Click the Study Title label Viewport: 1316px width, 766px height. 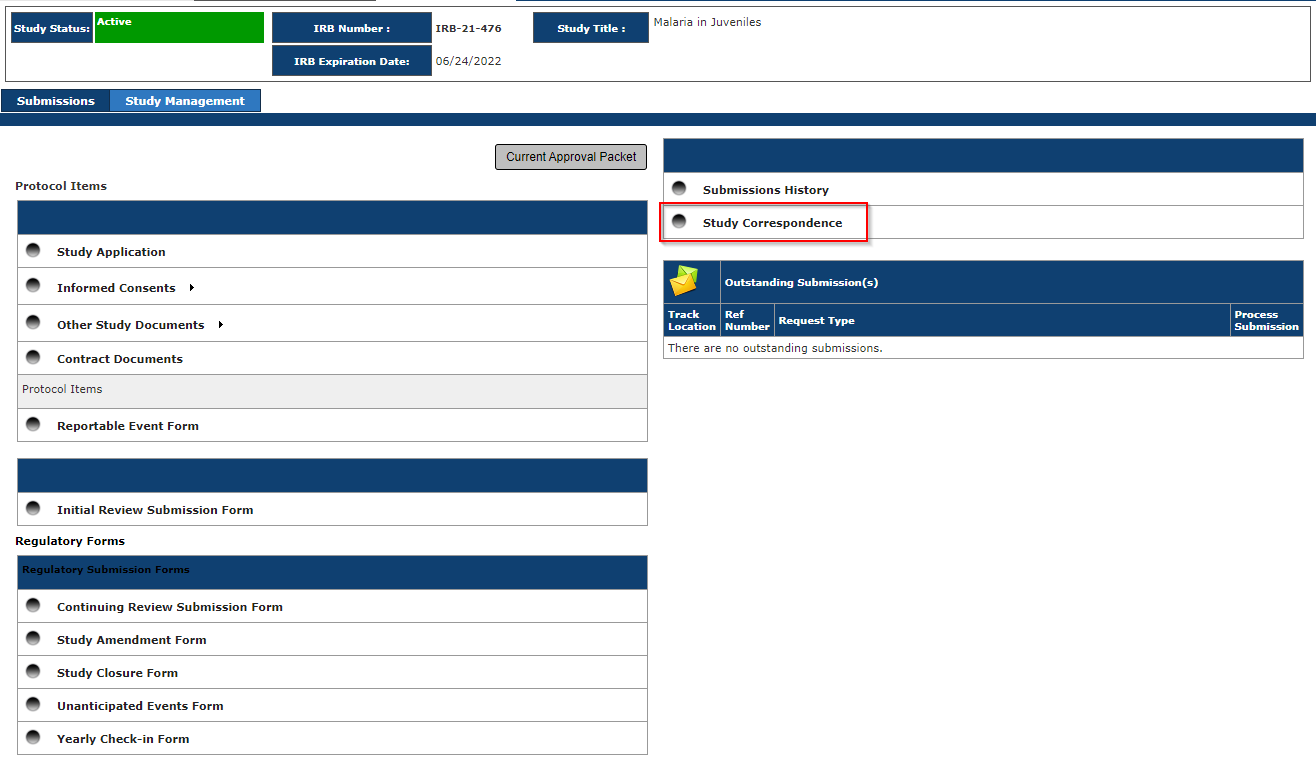click(x=591, y=28)
